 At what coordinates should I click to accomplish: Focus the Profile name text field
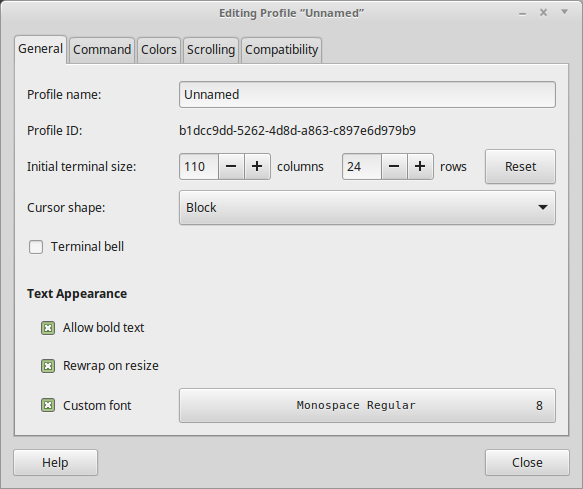point(367,94)
